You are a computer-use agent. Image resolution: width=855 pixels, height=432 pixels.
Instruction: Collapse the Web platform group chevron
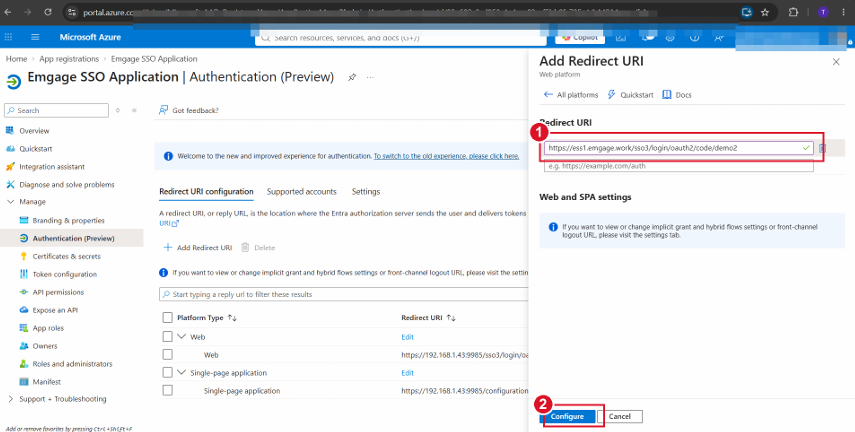(182, 337)
